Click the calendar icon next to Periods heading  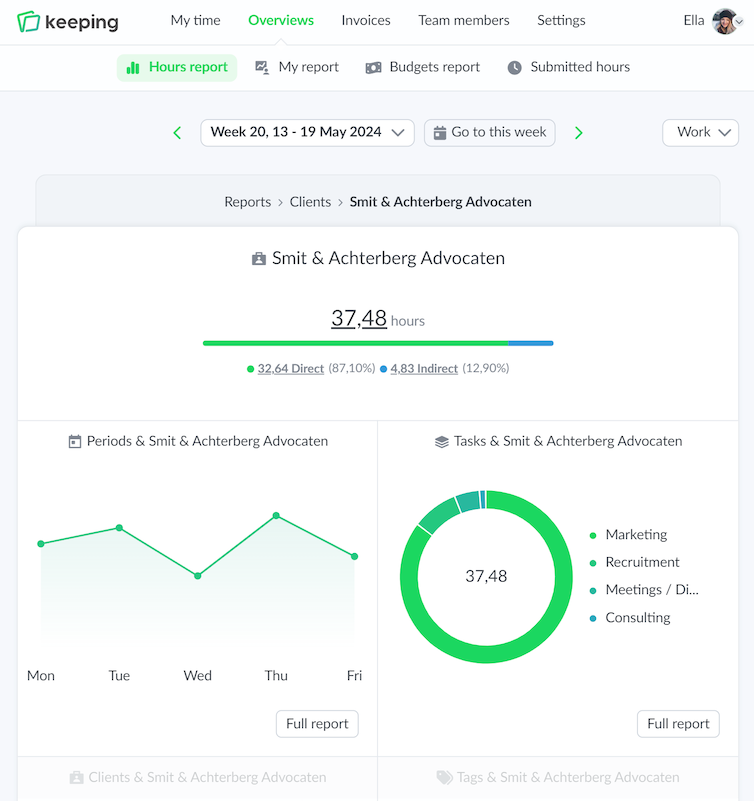click(x=75, y=441)
